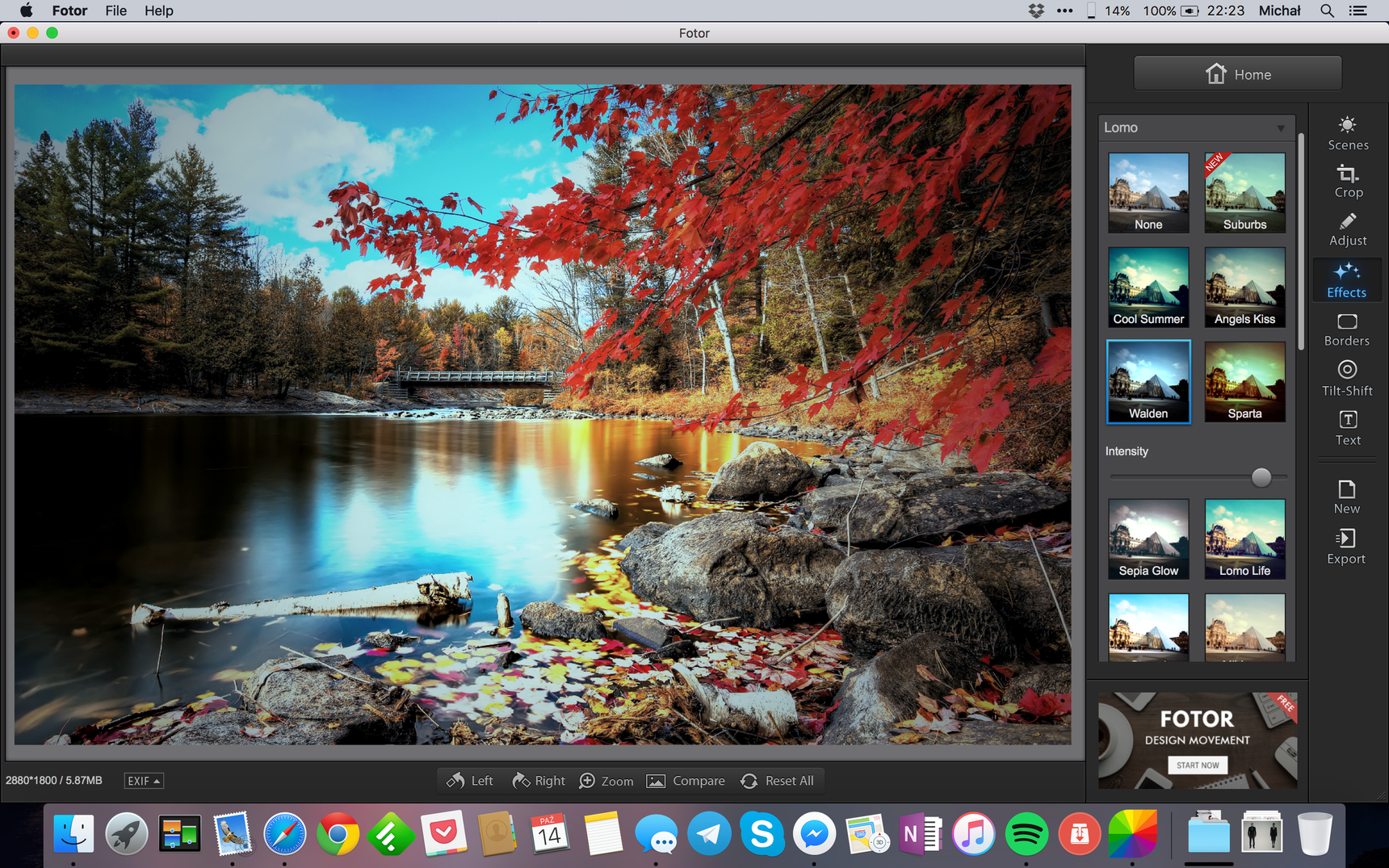Select the Tilt-Shift tool
This screenshot has height=868, width=1389.
[x=1346, y=379]
